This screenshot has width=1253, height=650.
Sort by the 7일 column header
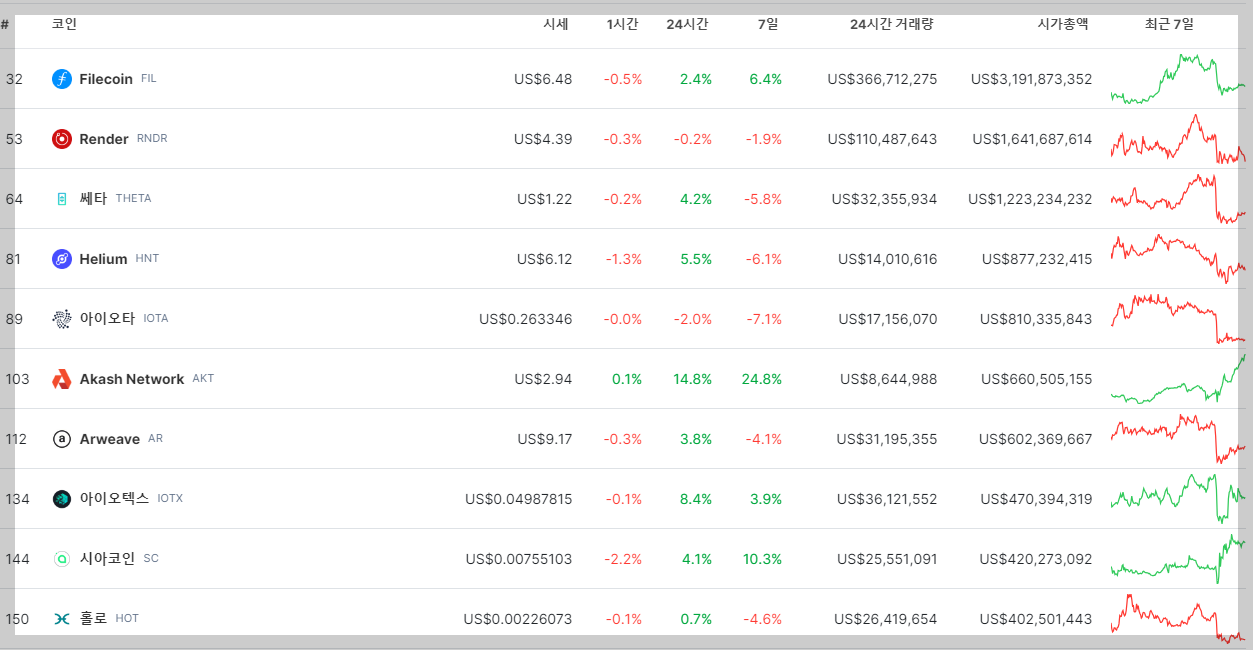[768, 24]
